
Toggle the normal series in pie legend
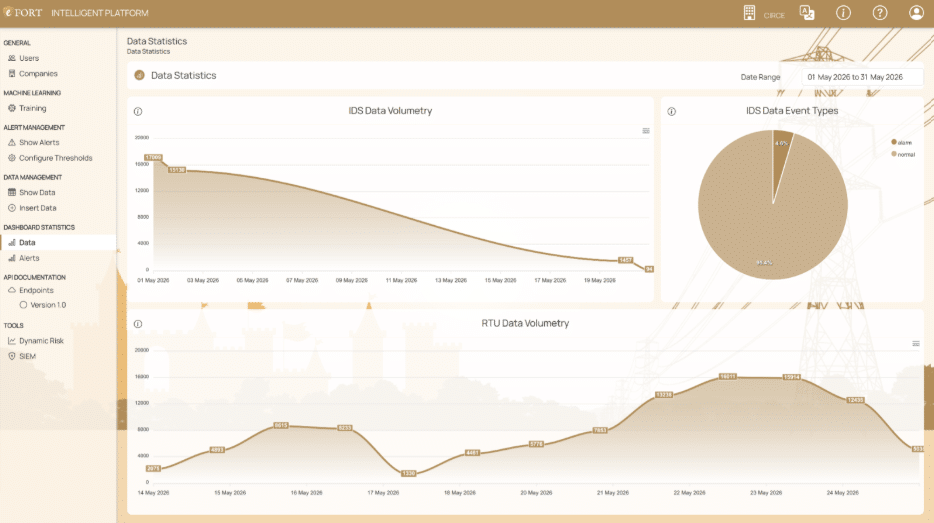[903, 154]
